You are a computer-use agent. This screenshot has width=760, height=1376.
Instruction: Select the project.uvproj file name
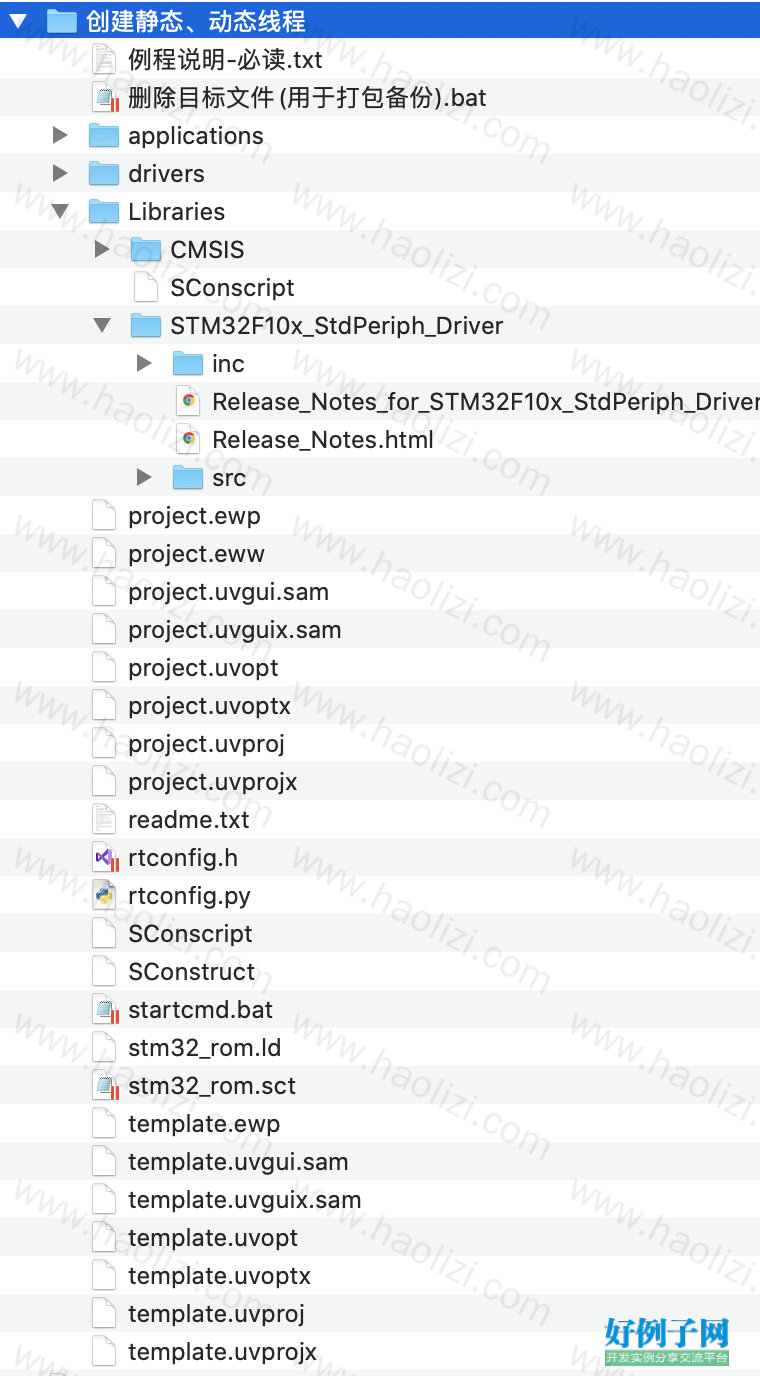coord(206,743)
